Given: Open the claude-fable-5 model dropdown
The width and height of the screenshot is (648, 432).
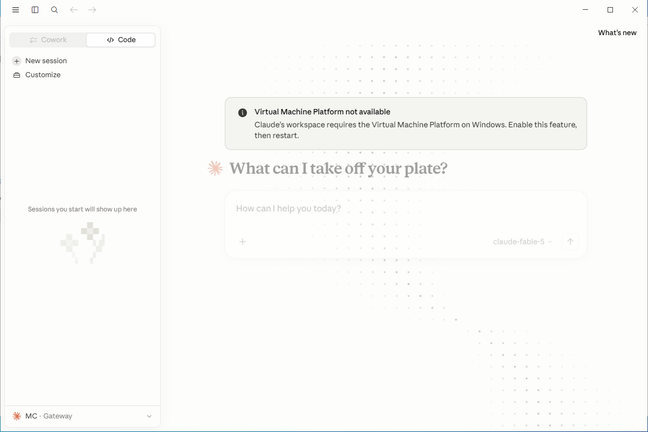Looking at the screenshot, I should [x=522, y=241].
